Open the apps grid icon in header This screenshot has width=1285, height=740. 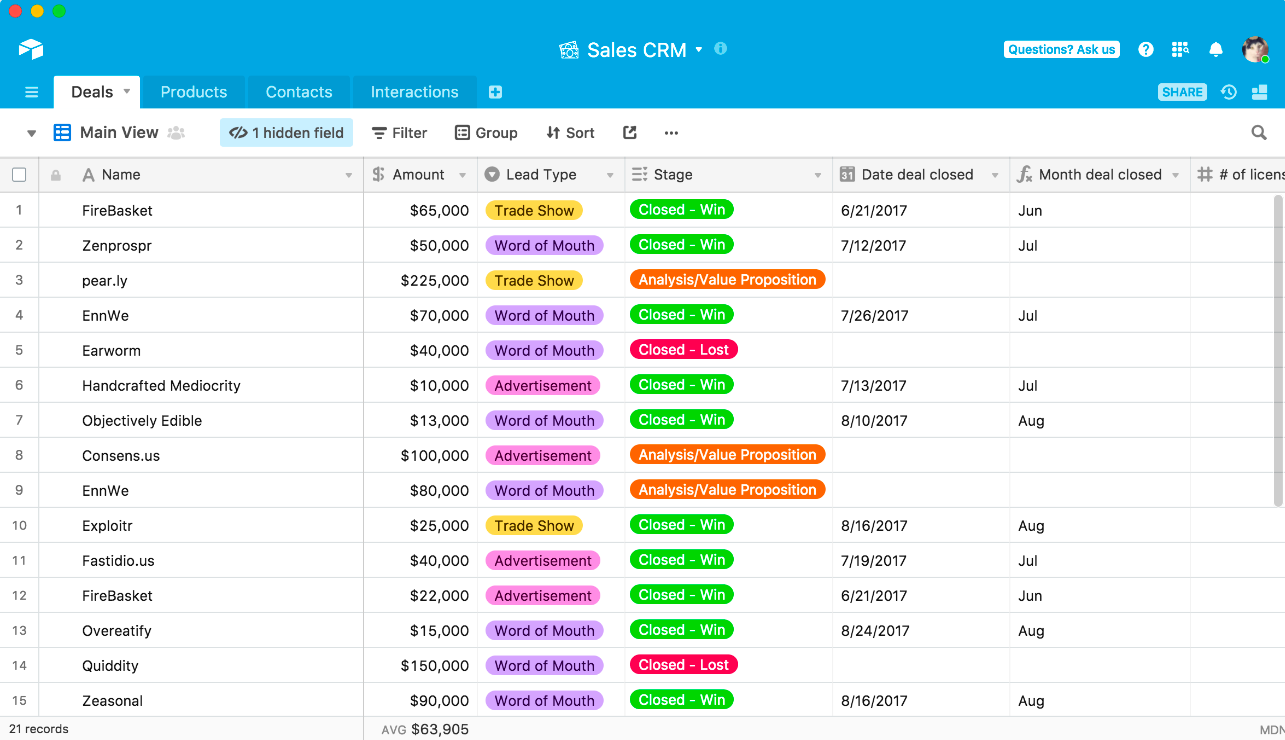point(1180,49)
